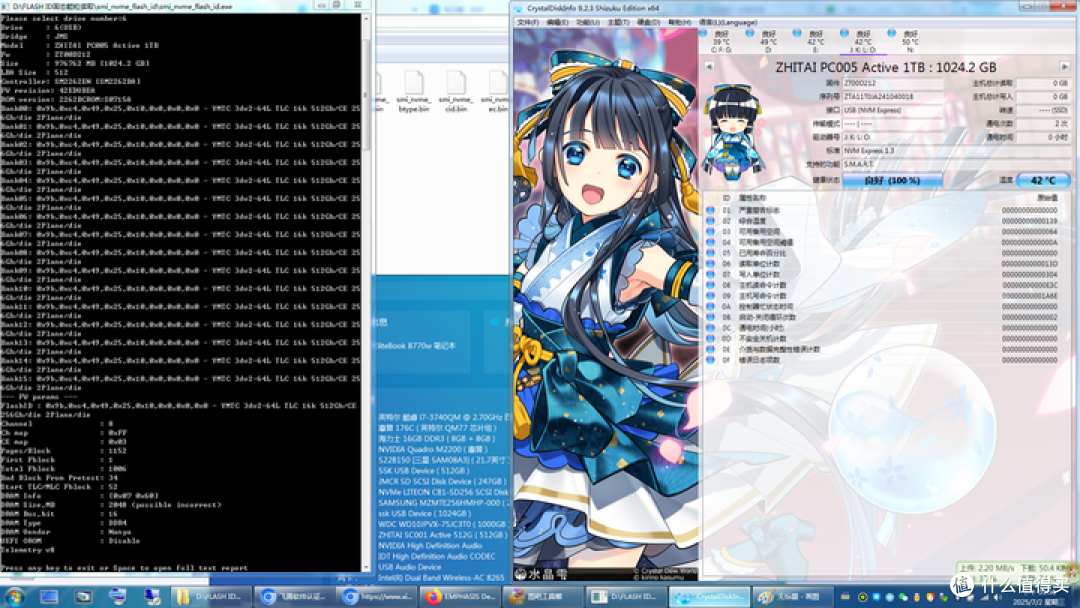Image resolution: width=1080 pixels, height=608 pixels.
Task: Open the 编辑(E) menu in CrystalDiskInfo
Action: pyautogui.click(x=557, y=23)
